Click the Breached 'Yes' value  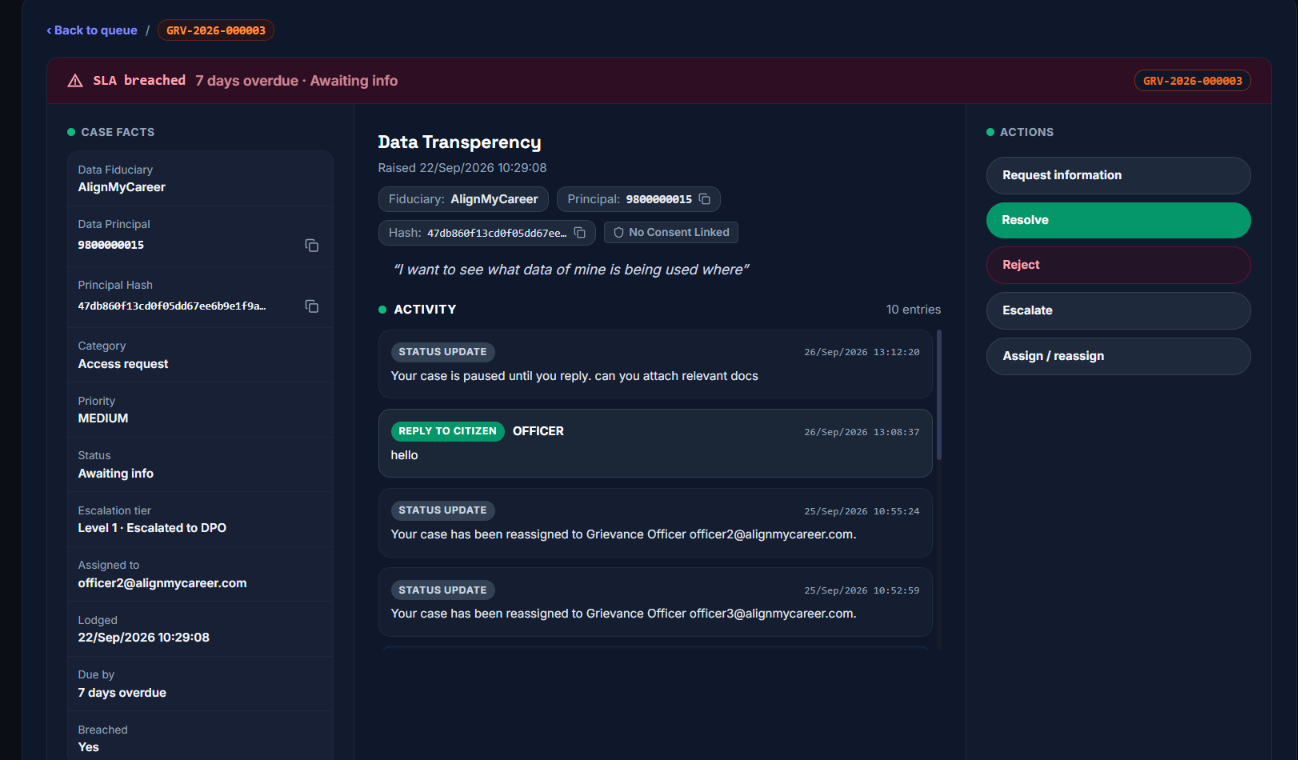click(x=88, y=747)
